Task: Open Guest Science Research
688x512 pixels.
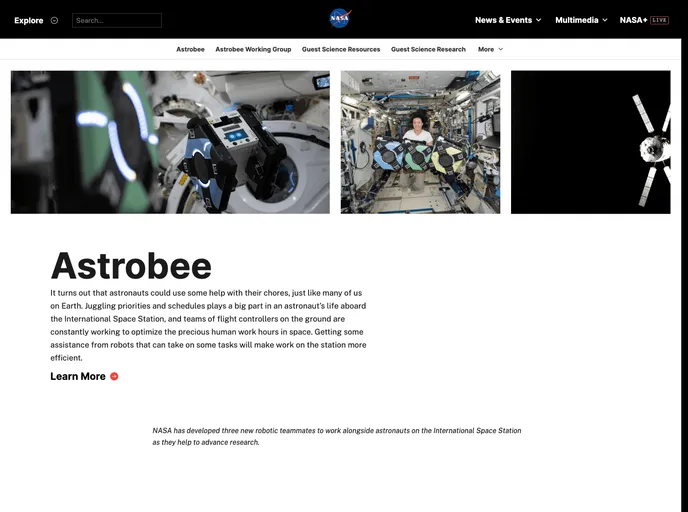Action: tap(428, 49)
